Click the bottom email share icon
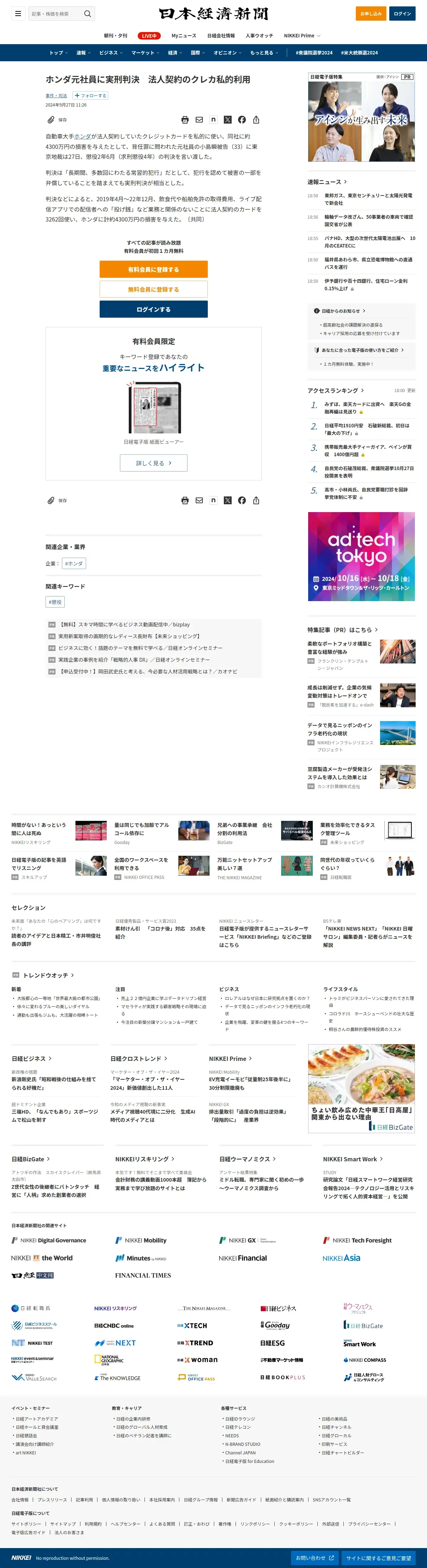This screenshot has width=427, height=1568. [199, 500]
